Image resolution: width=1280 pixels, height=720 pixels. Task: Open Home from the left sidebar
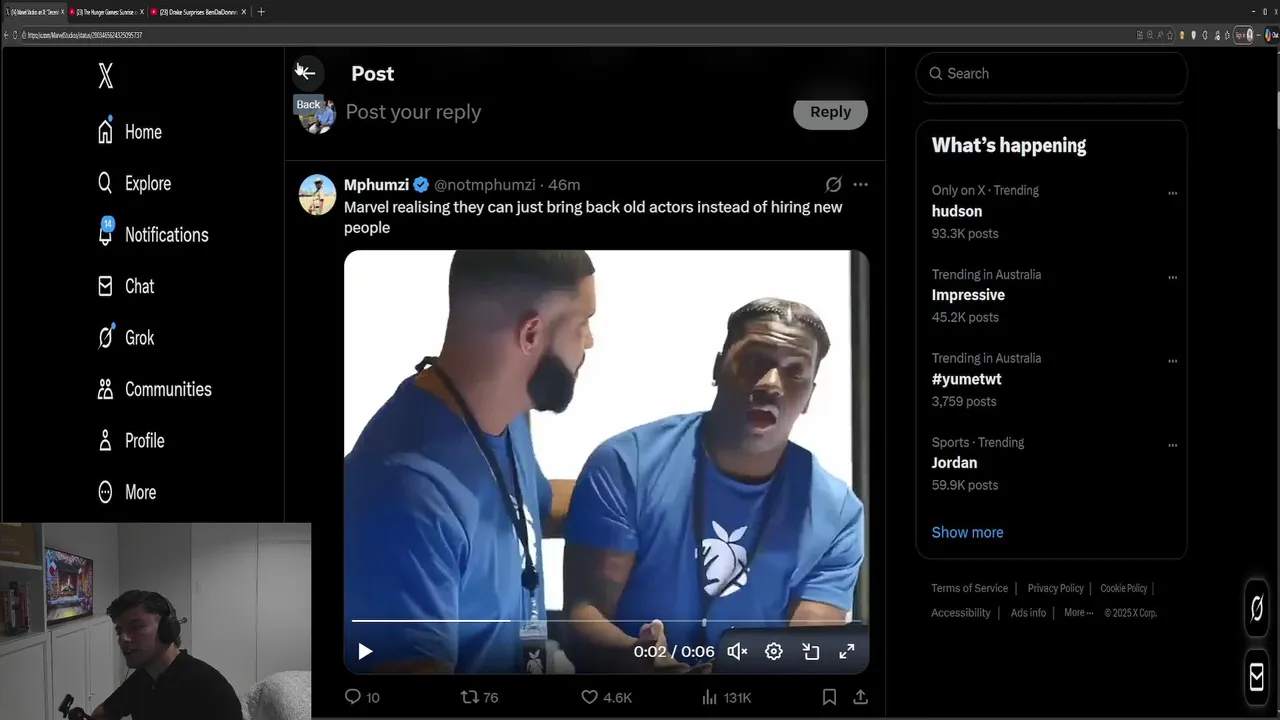[129, 131]
